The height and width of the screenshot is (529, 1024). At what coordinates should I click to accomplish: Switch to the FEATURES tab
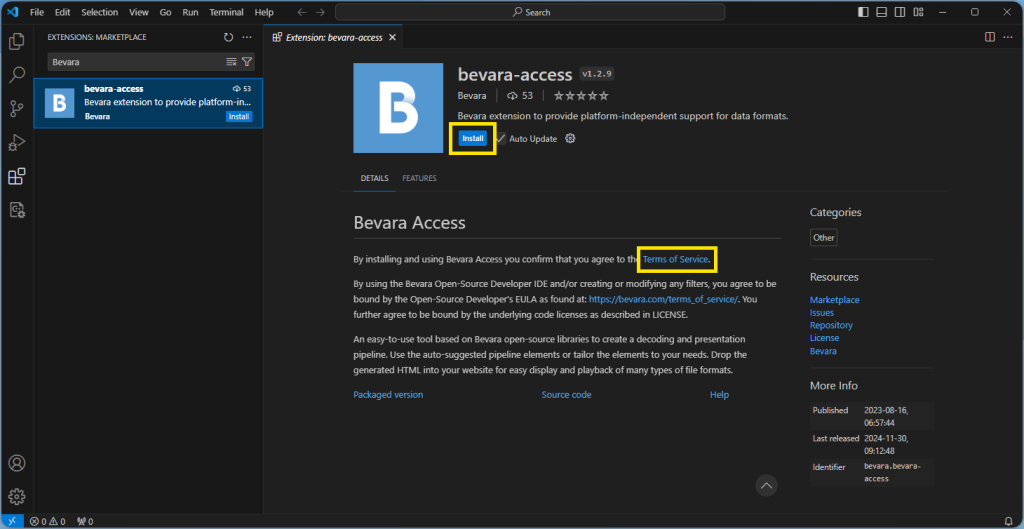click(x=419, y=178)
